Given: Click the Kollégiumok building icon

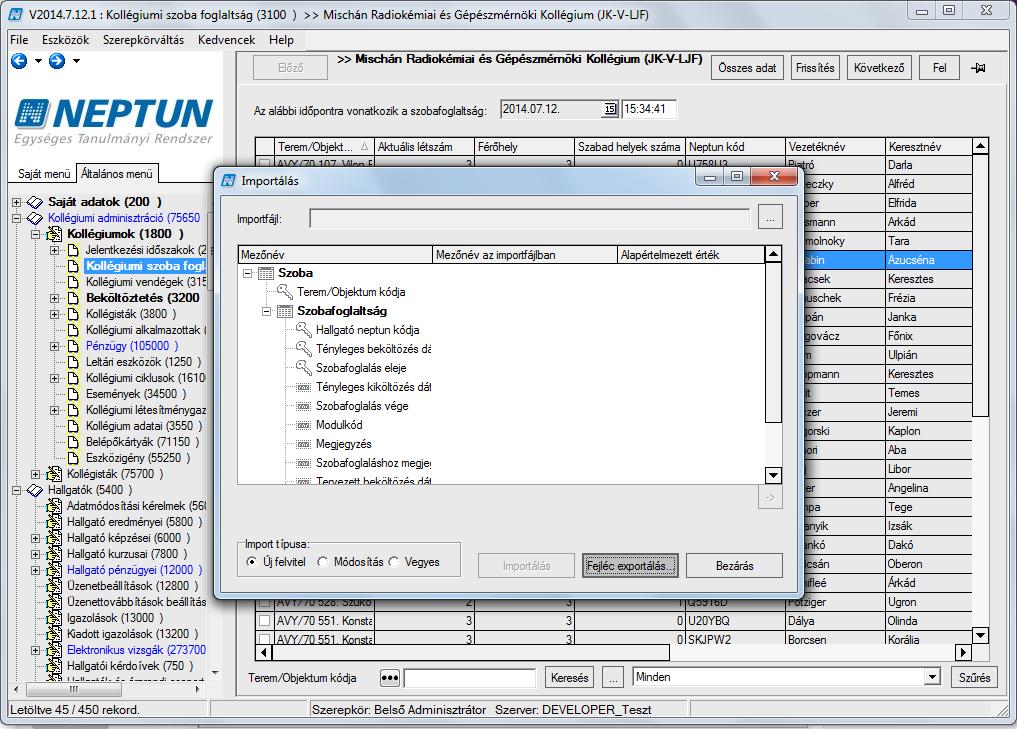Looking at the screenshot, I should click(54, 234).
